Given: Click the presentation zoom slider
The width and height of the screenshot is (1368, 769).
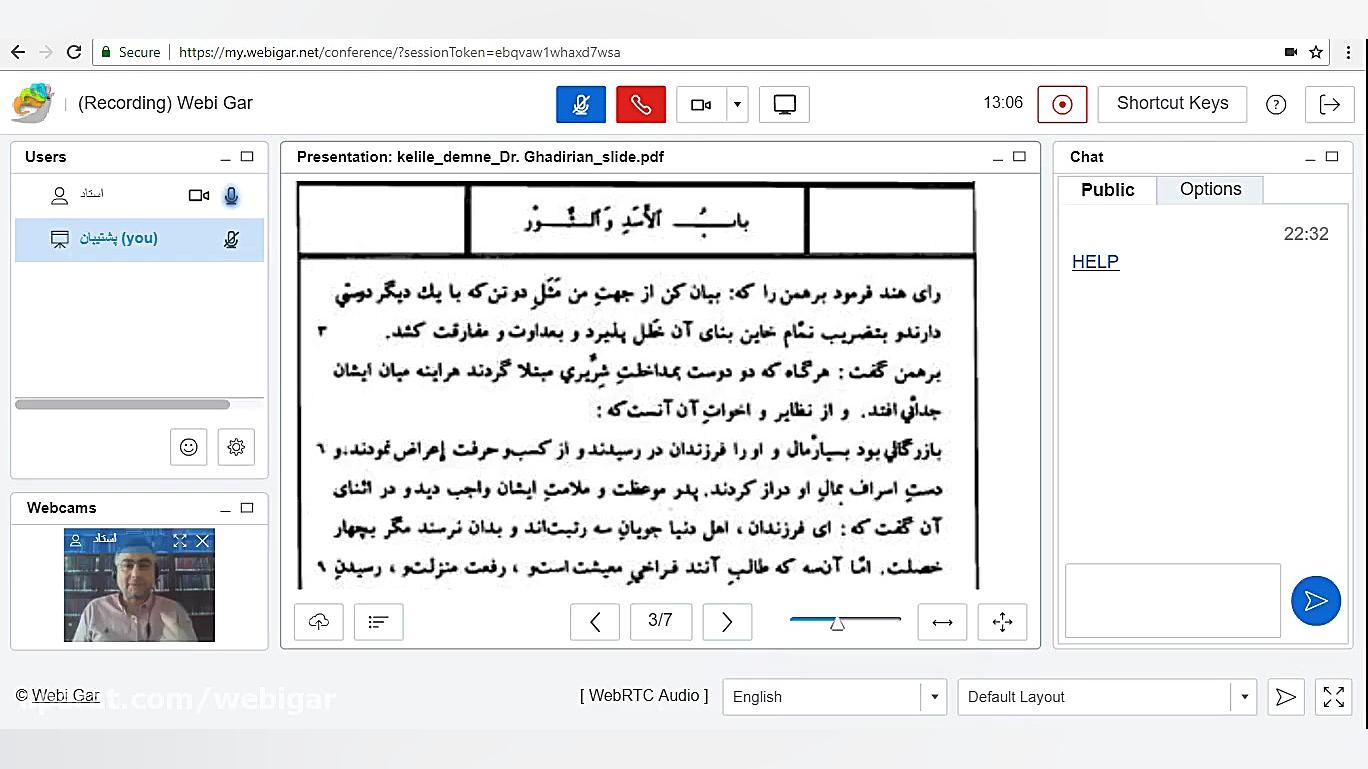Looking at the screenshot, I should pyautogui.click(x=845, y=621).
